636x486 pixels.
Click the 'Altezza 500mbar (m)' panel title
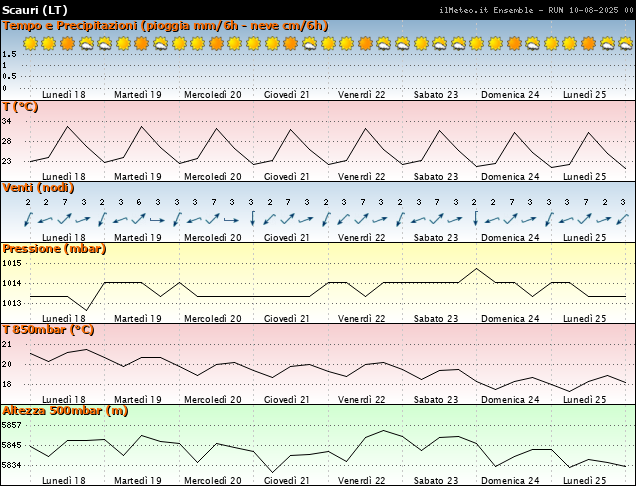pos(65,411)
